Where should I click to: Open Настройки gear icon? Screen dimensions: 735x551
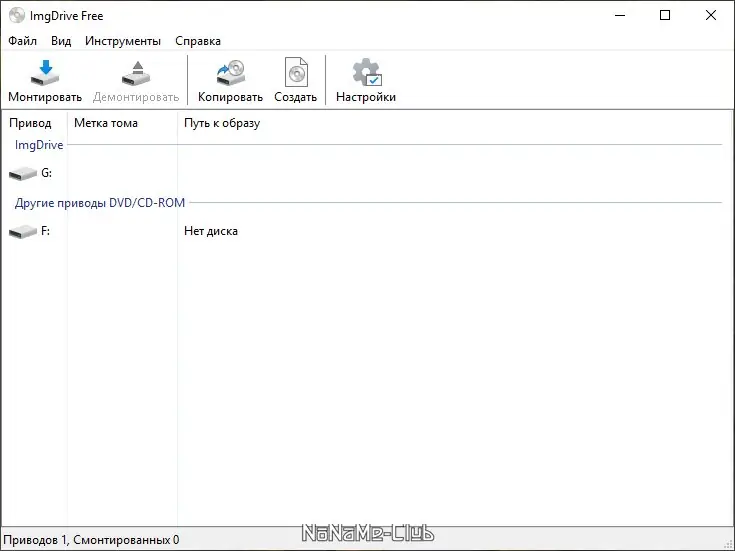point(367,72)
